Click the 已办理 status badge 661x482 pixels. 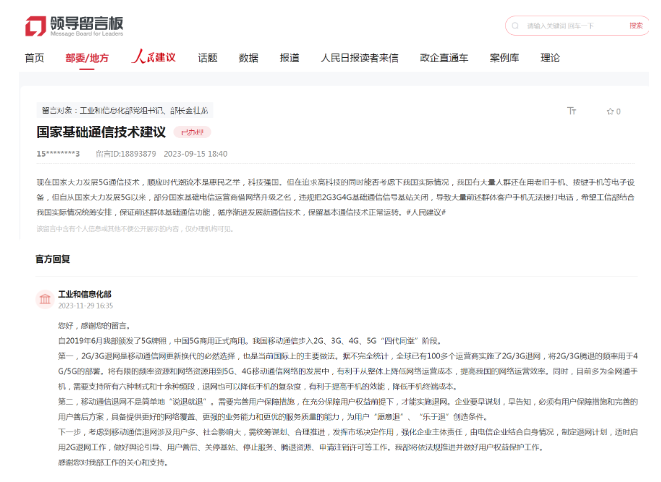point(192,132)
